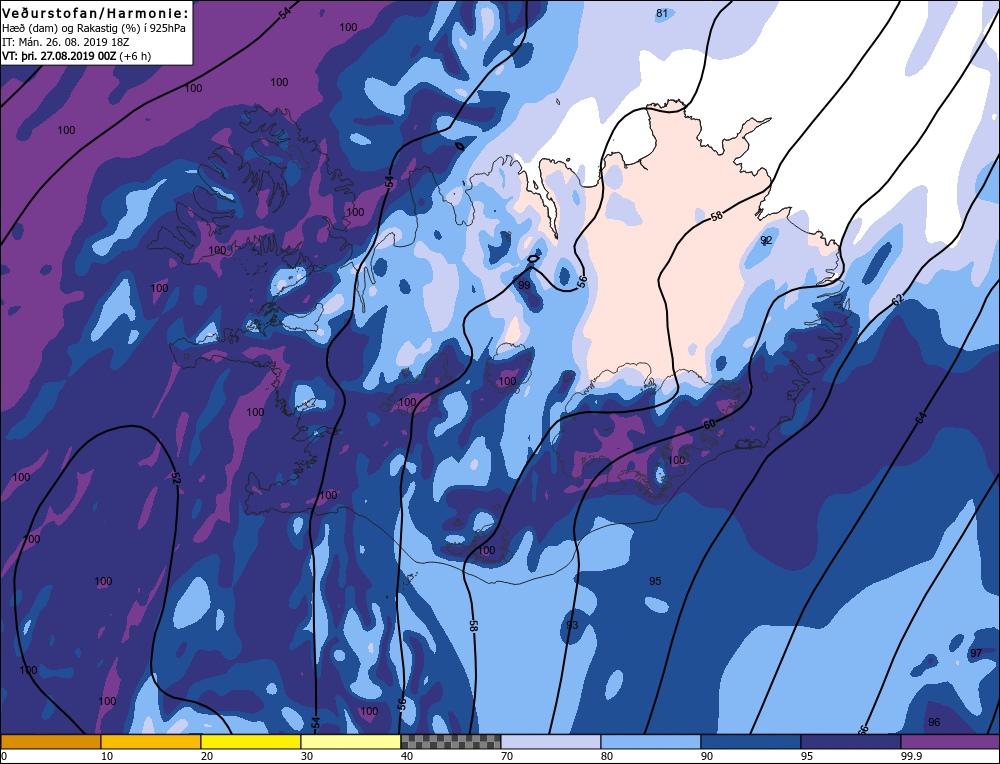Click the amber 10-20 legend color swatch
The image size is (1000, 764).
click(151, 742)
